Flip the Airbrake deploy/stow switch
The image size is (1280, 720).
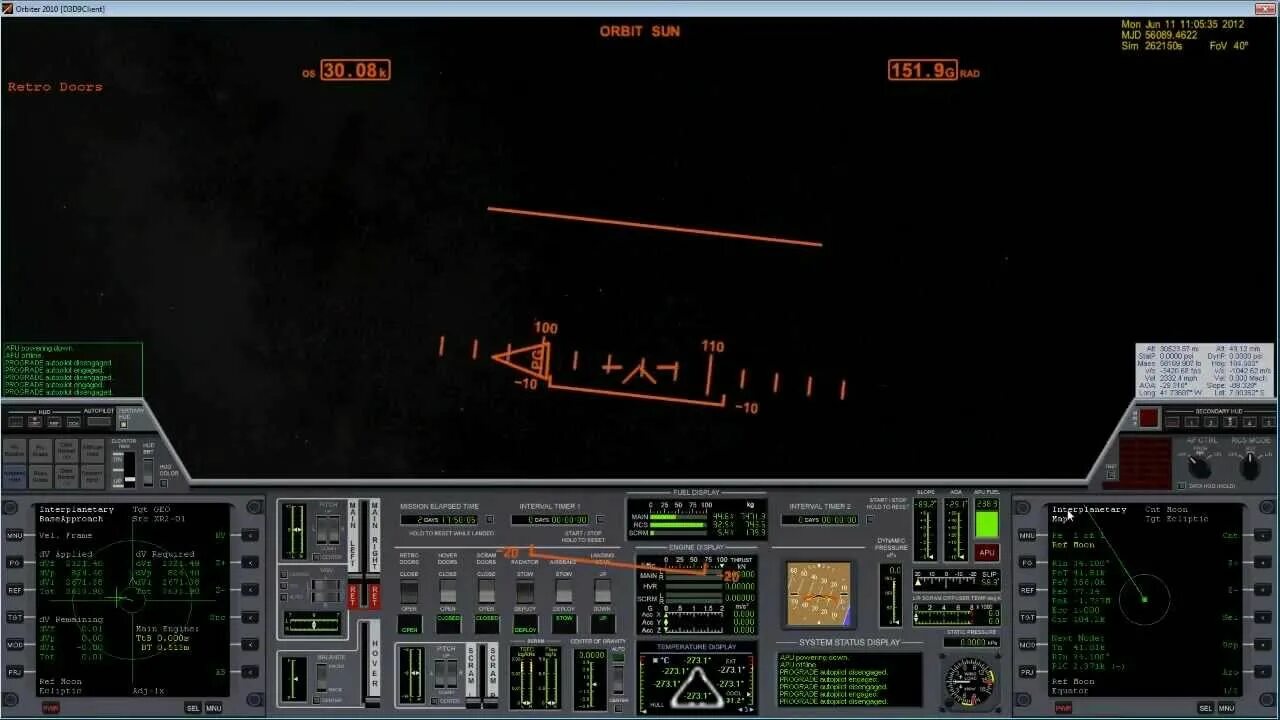(x=564, y=591)
